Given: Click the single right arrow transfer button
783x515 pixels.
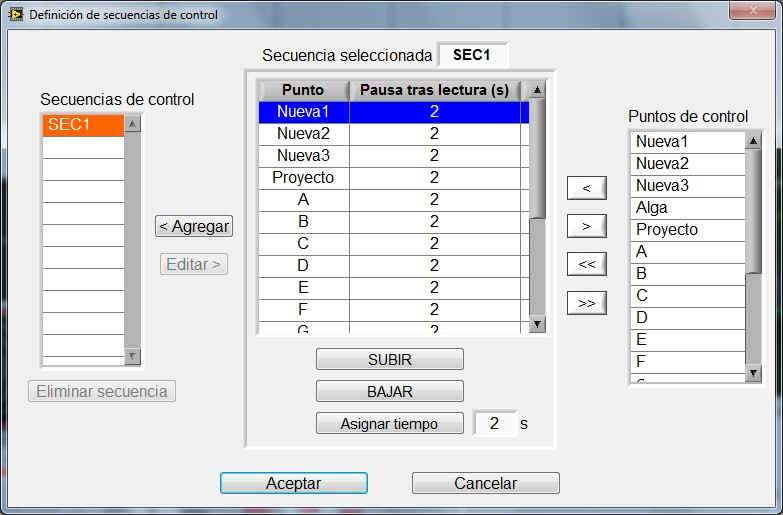Looking at the screenshot, I should (586, 226).
